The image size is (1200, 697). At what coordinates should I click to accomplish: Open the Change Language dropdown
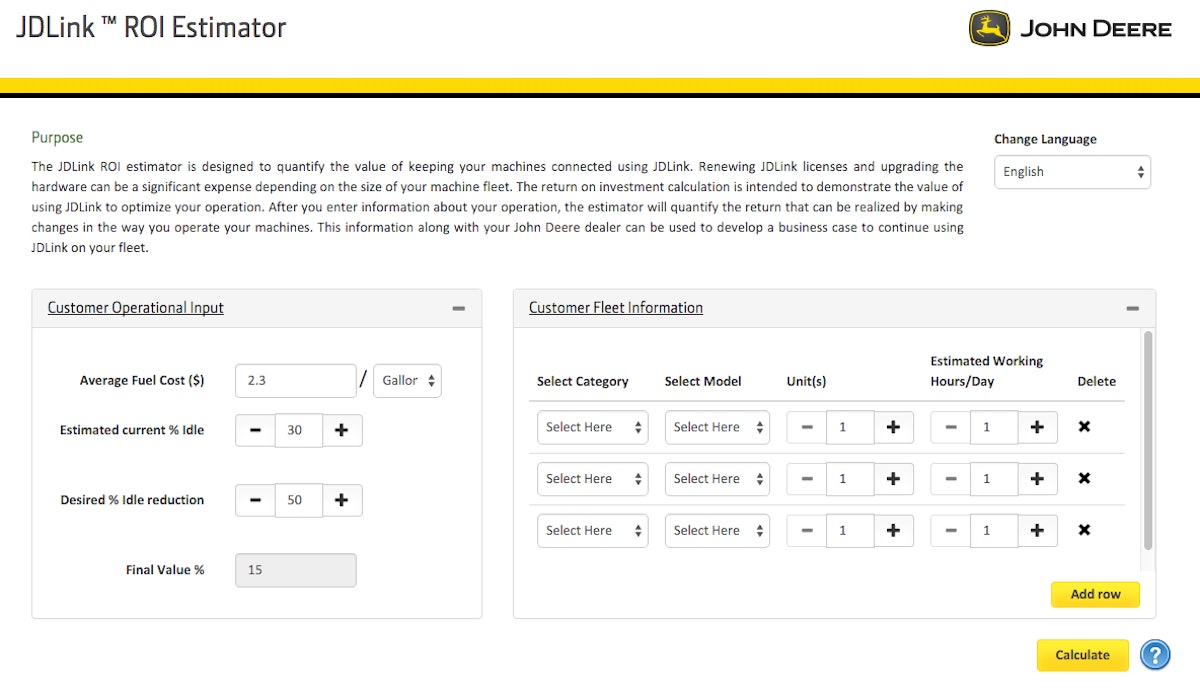(1072, 172)
